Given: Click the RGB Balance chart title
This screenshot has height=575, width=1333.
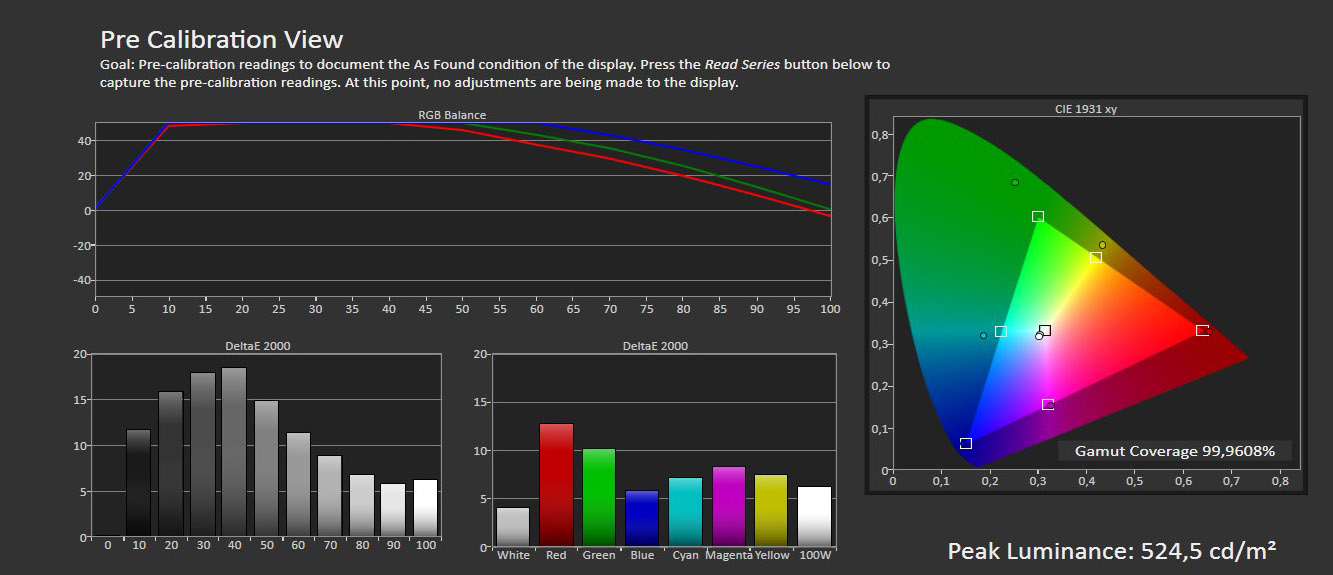Looking at the screenshot, I should pyautogui.click(x=452, y=115).
